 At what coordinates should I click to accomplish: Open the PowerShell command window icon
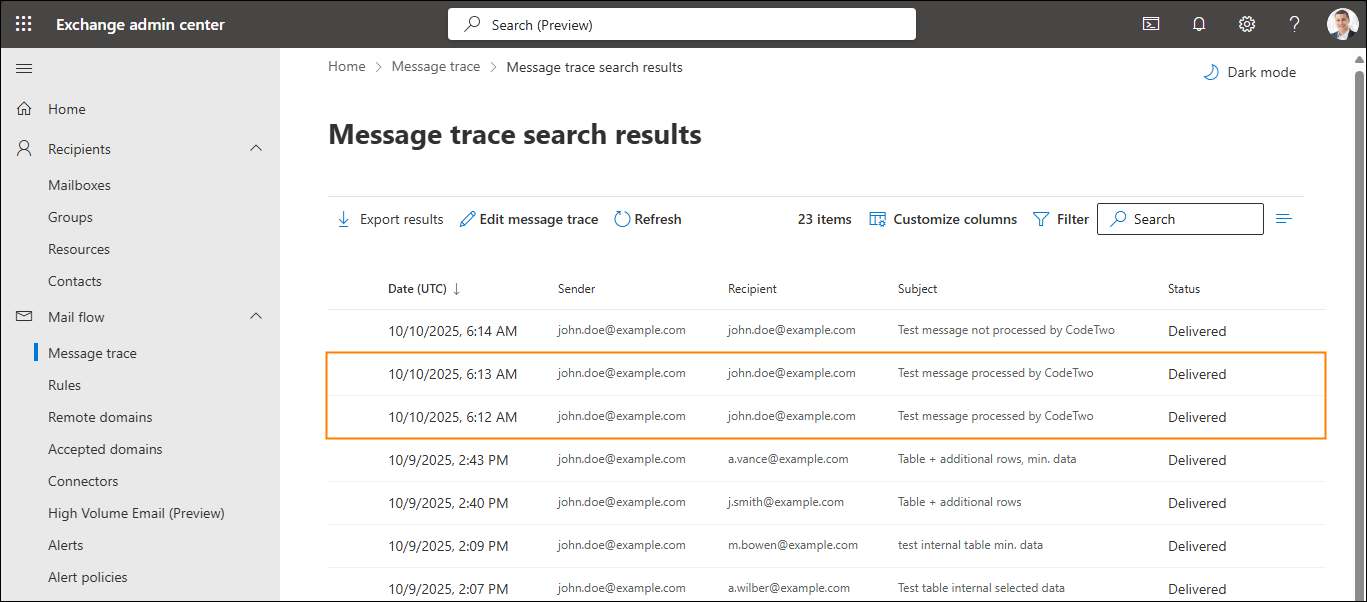(x=1150, y=23)
